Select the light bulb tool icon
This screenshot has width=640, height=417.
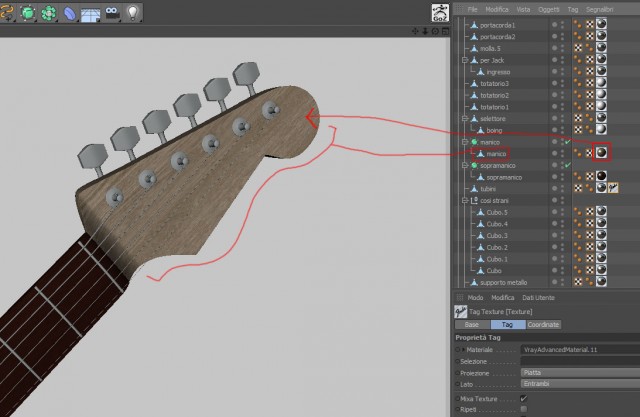click(133, 13)
